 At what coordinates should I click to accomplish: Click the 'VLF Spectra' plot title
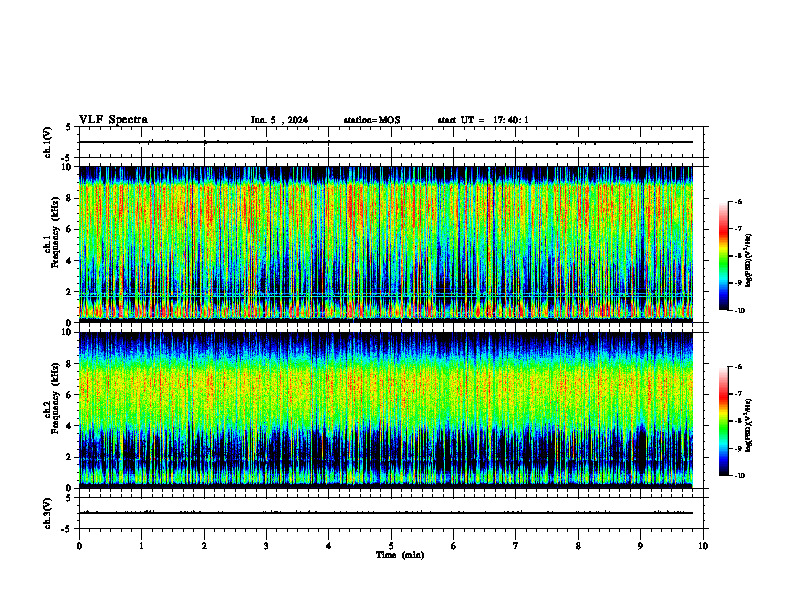[x=113, y=120]
